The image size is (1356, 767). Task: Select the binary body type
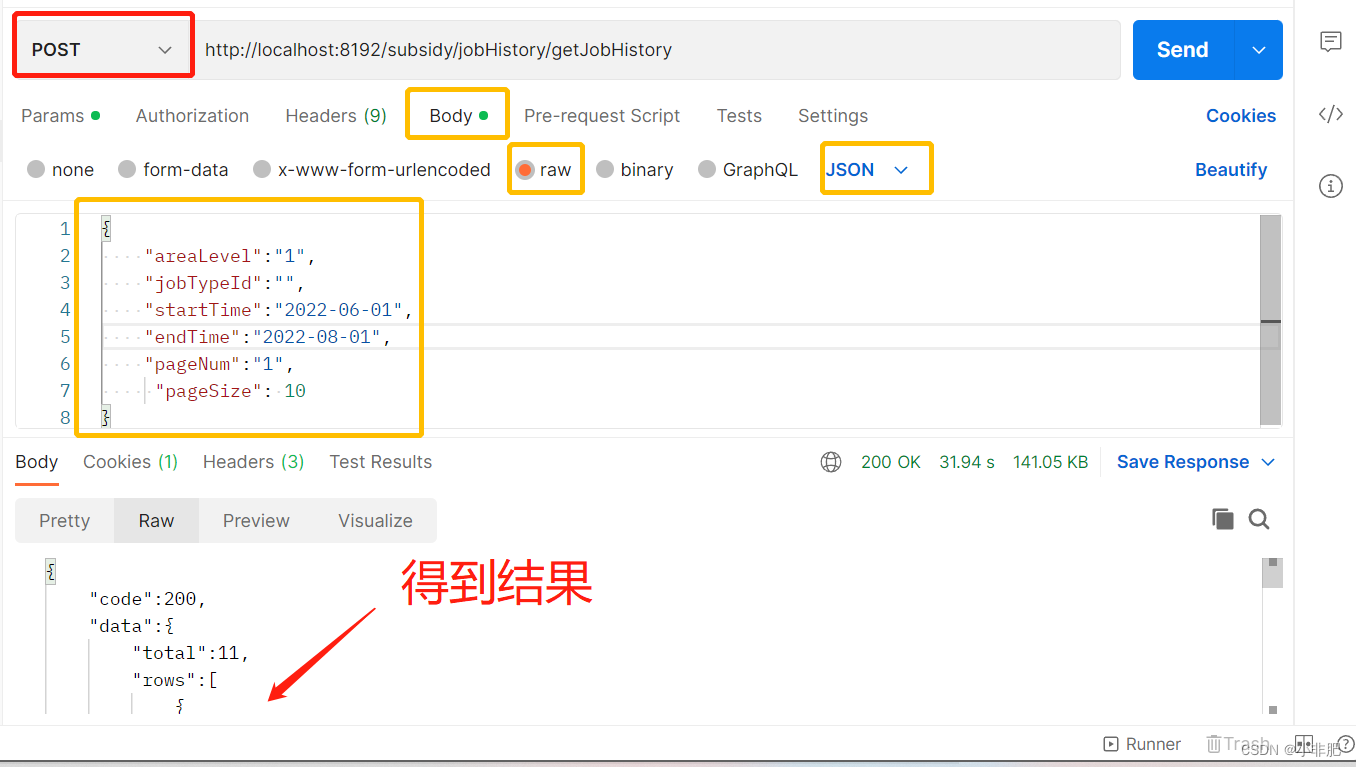click(634, 170)
